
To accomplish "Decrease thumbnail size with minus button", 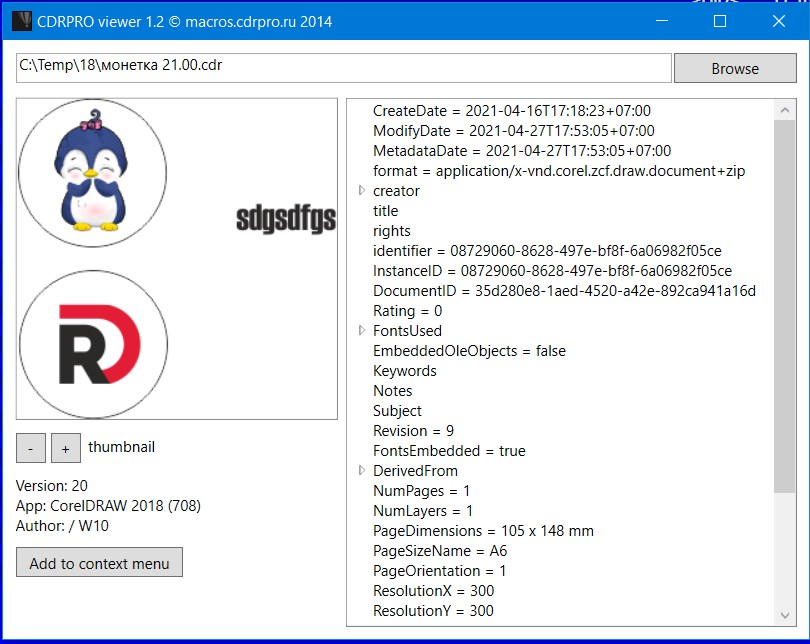I will pyautogui.click(x=30, y=448).
